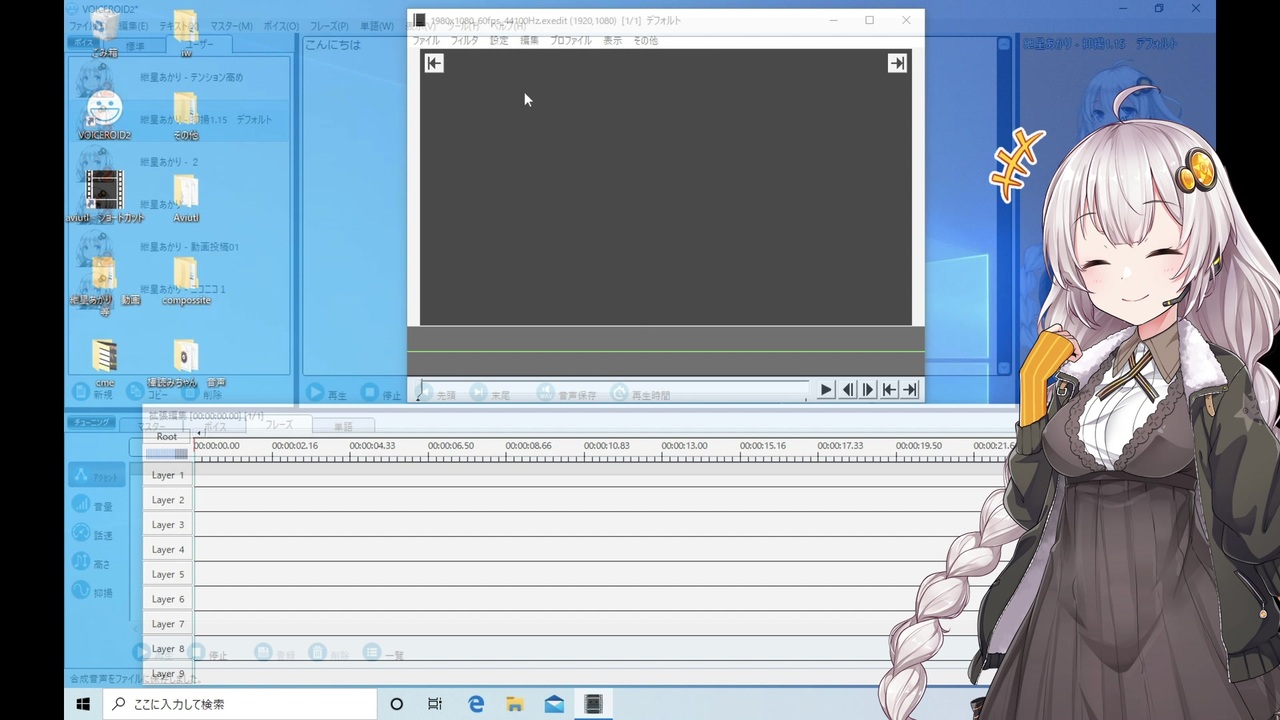Image resolution: width=1280 pixels, height=720 pixels.
Task: Jump to first frame icon in AviUtl preview
Action: tap(433, 63)
